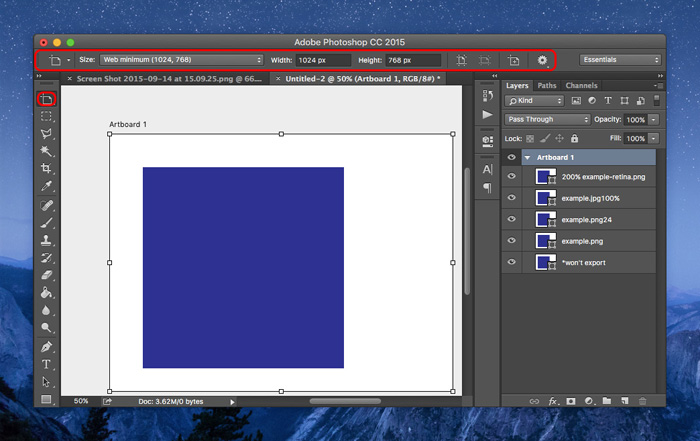Click the artboard Width field
Screen dimensions: 700x441
(x=322, y=60)
